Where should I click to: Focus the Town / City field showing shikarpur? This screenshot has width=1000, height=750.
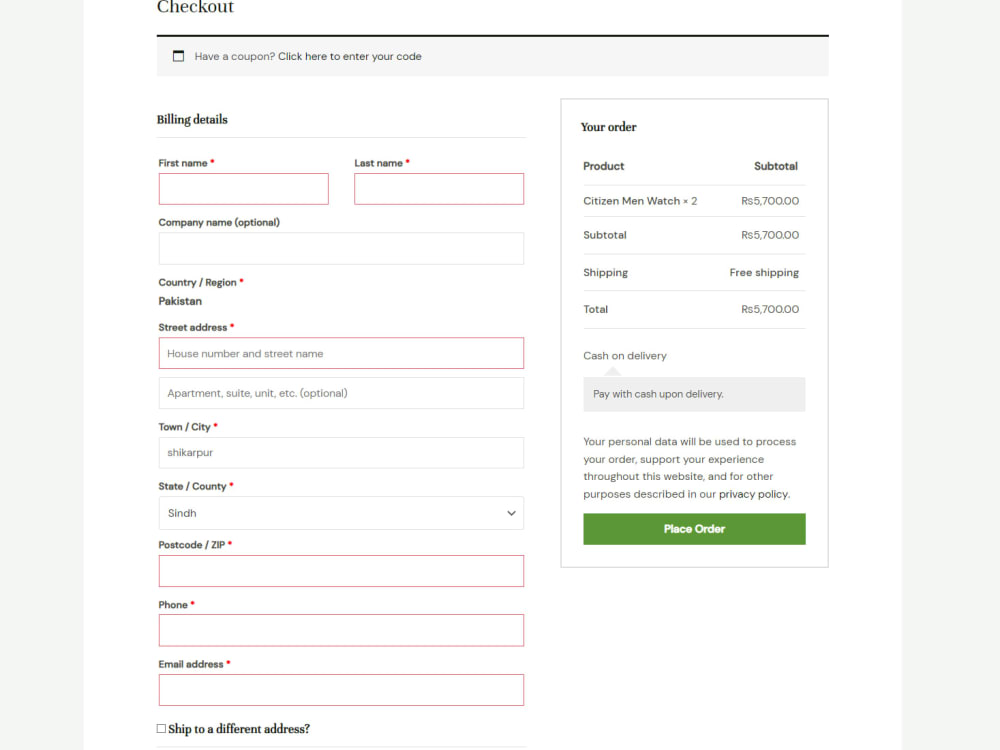point(341,452)
